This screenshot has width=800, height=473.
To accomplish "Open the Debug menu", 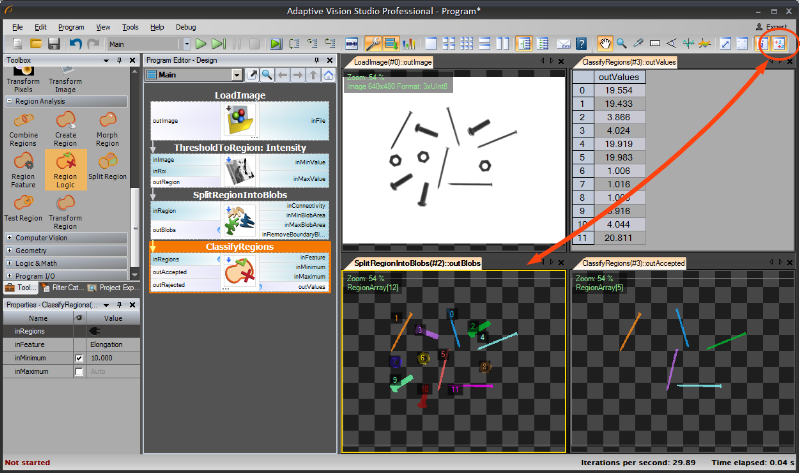I will click(x=186, y=27).
